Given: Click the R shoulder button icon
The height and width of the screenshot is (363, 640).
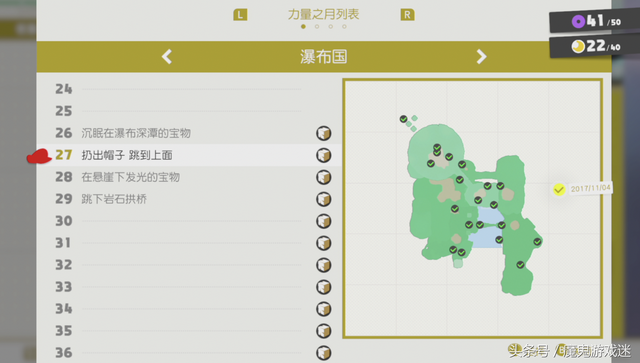Looking at the screenshot, I should 407,15.
